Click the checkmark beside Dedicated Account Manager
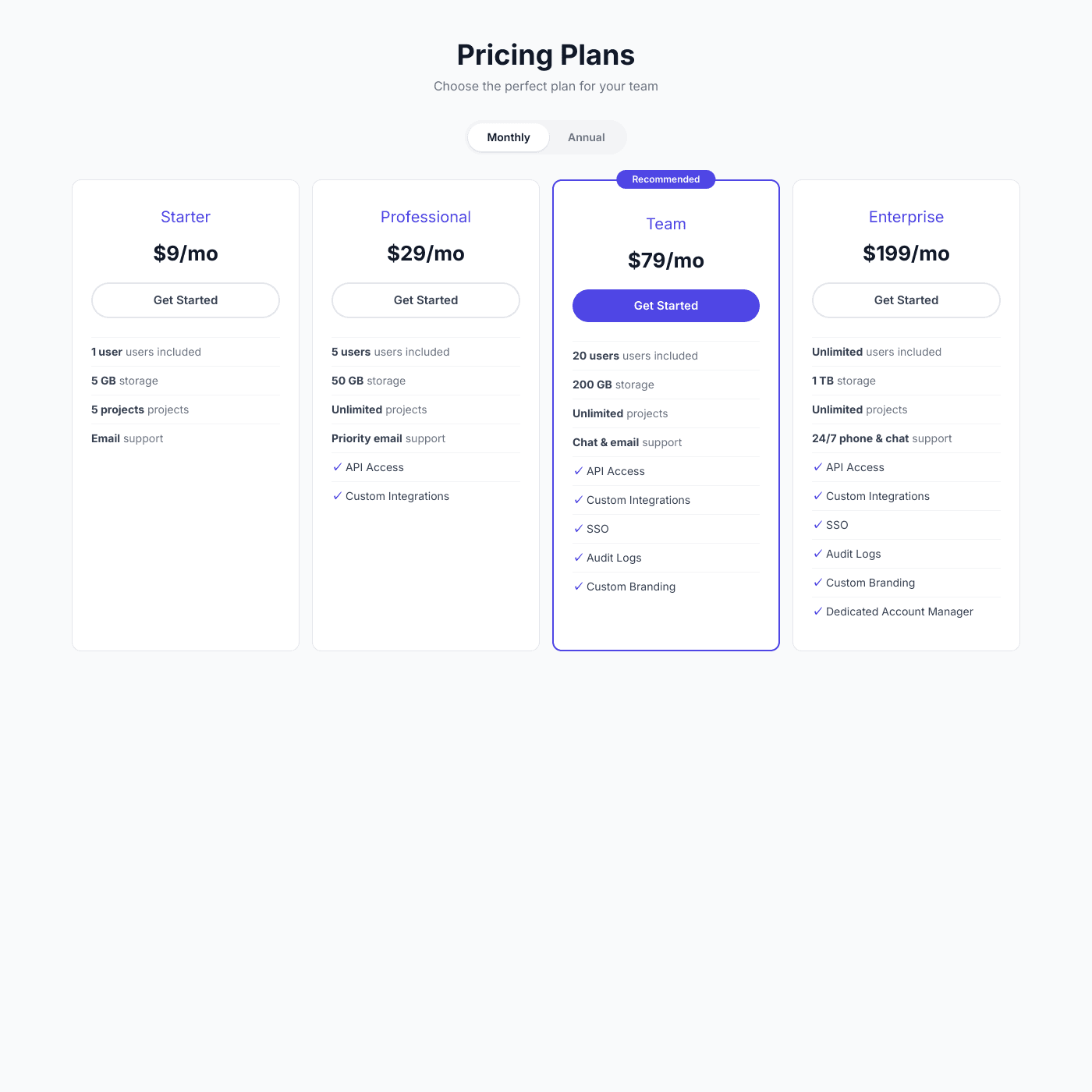1092x1092 pixels. click(818, 612)
